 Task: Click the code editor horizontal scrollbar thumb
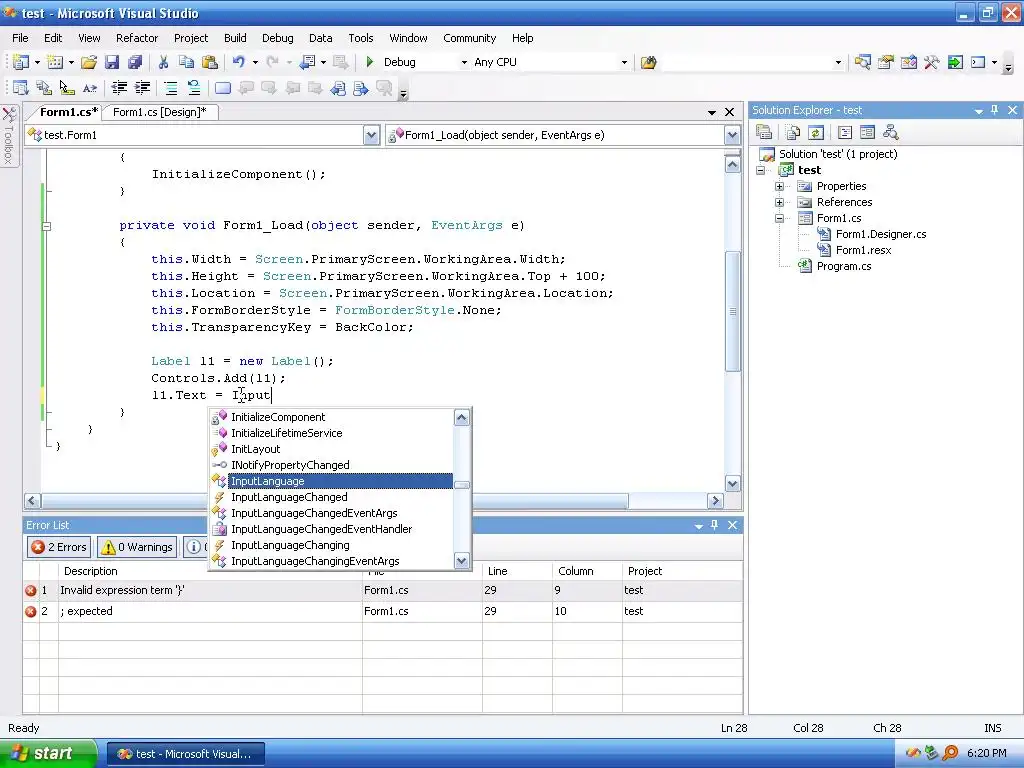pyautogui.click(x=334, y=501)
